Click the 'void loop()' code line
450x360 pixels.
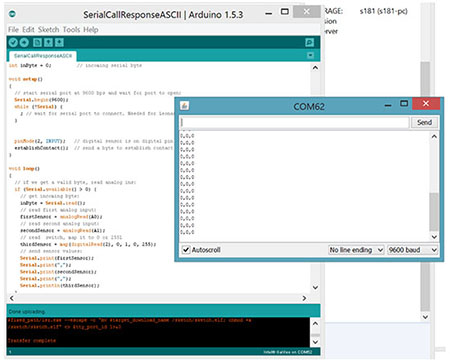click(24, 168)
